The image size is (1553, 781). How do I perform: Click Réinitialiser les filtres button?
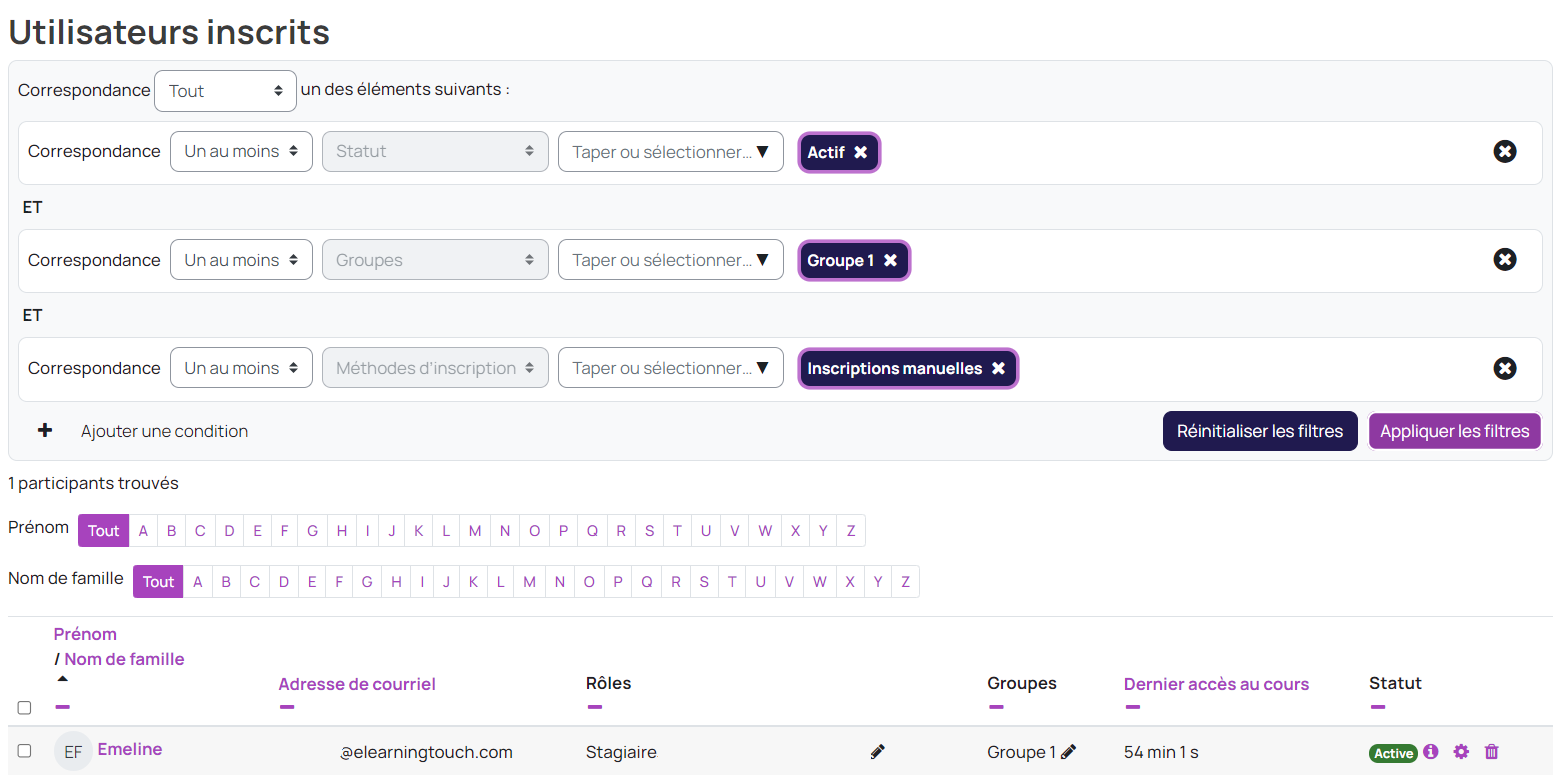pyautogui.click(x=1259, y=432)
